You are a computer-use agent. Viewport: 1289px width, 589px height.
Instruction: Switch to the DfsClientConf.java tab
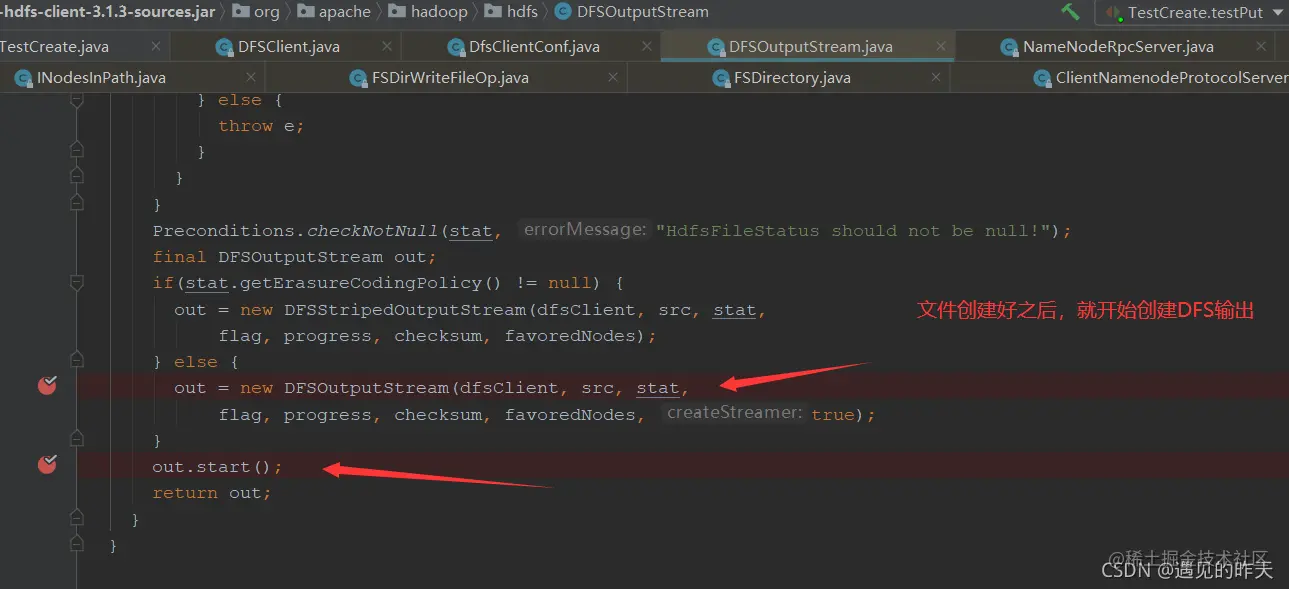pos(531,46)
